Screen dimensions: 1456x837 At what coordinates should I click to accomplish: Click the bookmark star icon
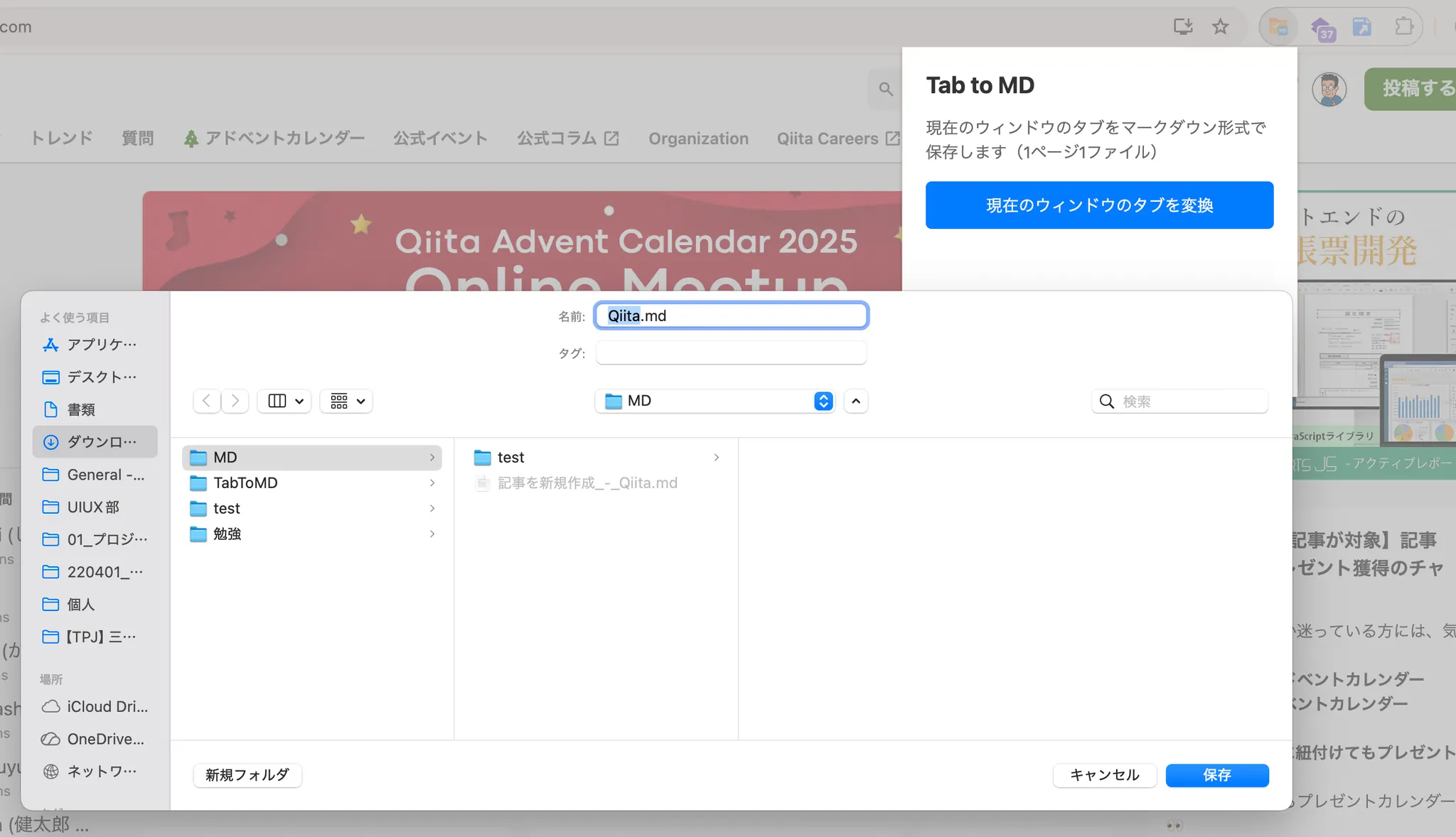[1221, 27]
